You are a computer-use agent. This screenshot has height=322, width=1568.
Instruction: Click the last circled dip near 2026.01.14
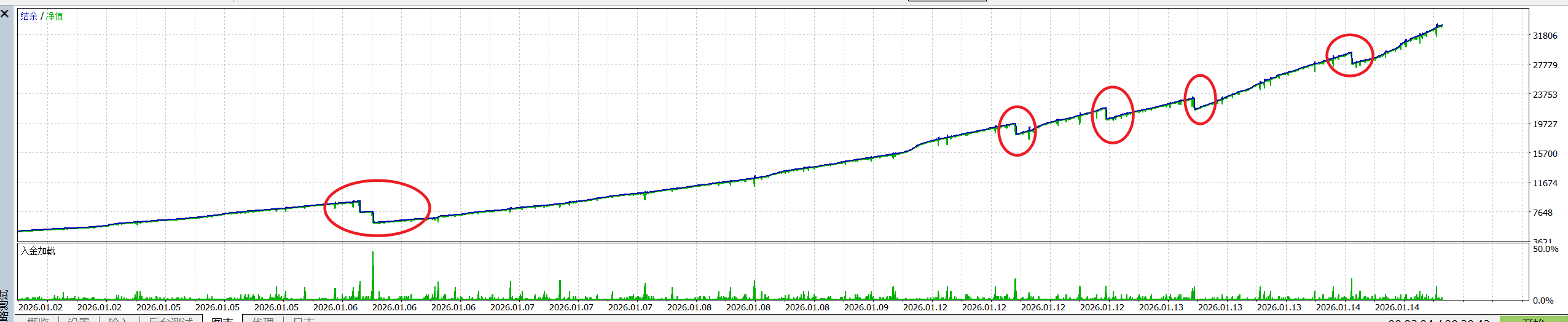(x=1349, y=55)
